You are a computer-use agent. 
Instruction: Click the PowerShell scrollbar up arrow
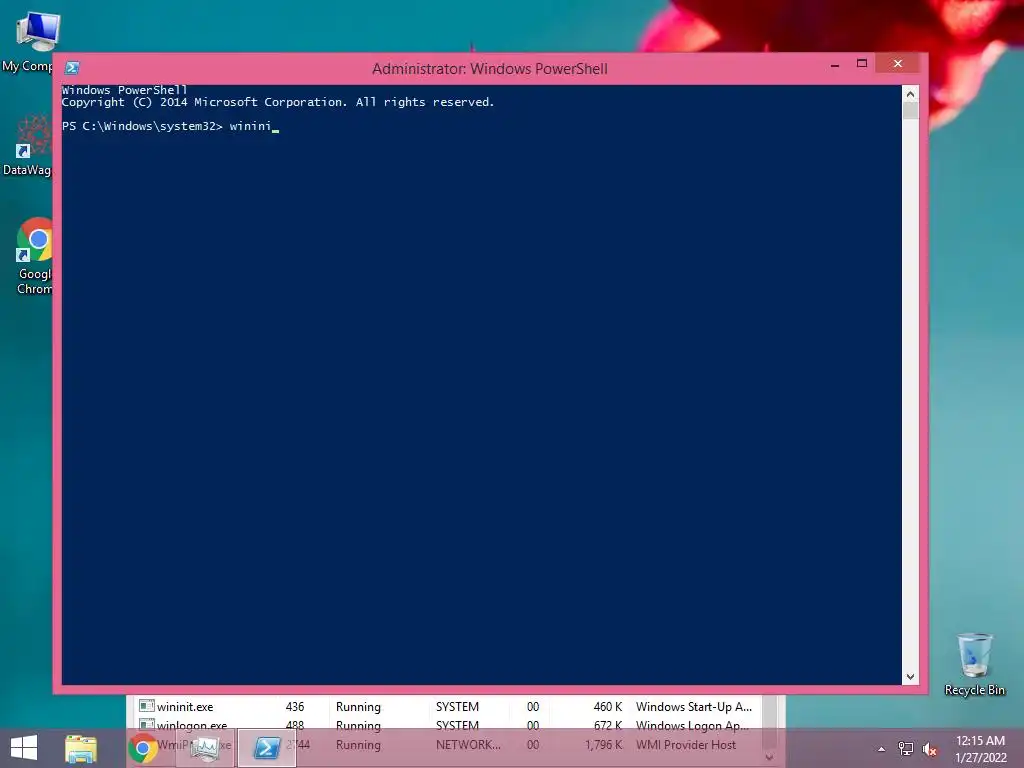pos(910,94)
